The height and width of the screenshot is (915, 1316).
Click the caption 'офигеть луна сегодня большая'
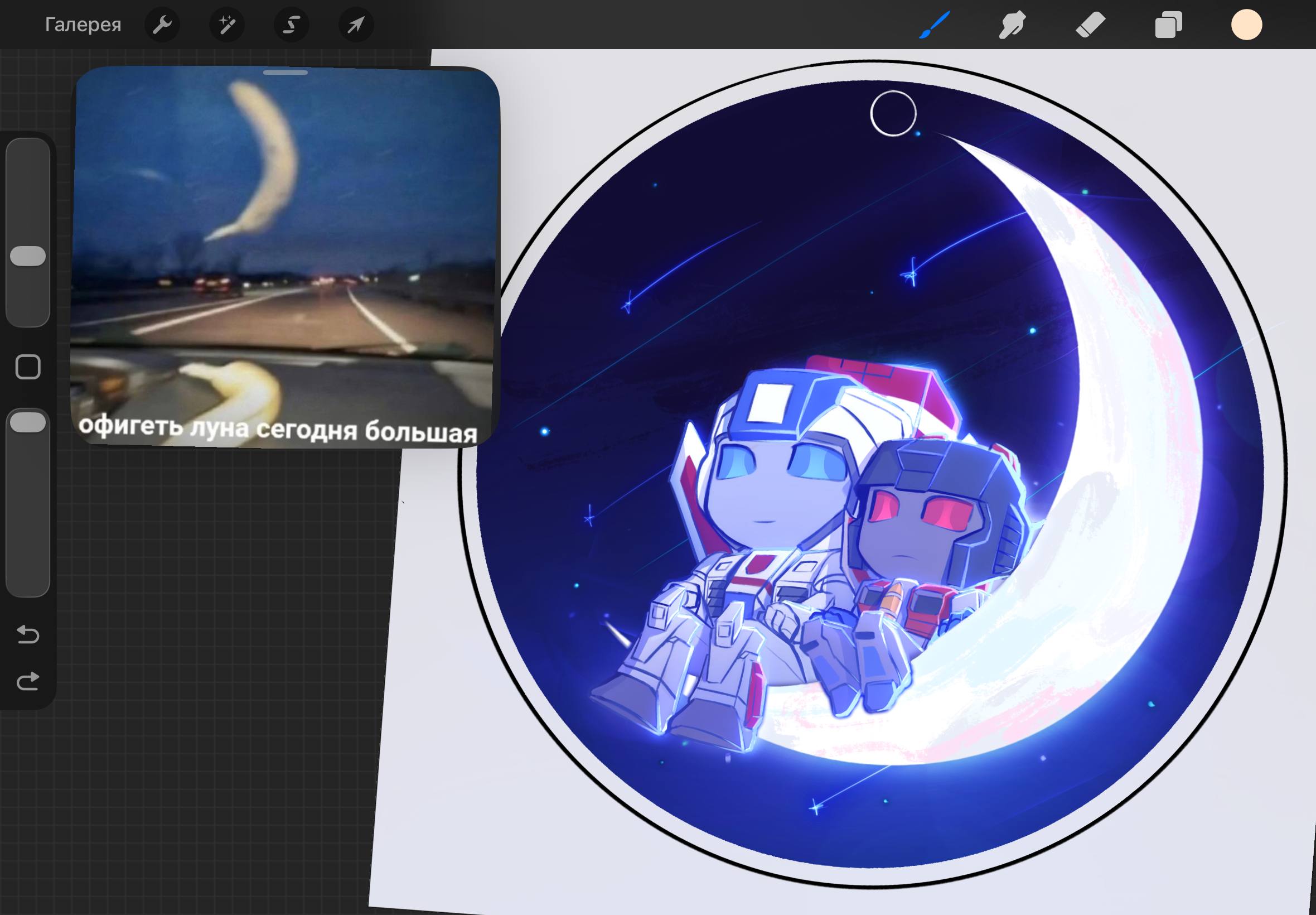point(278,430)
